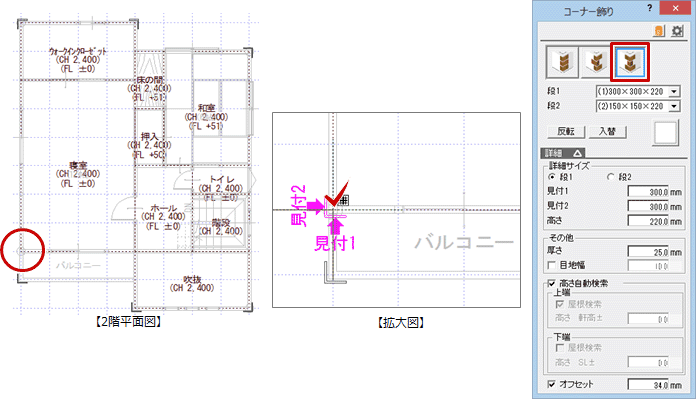Open the 段2 size dropdown
696x399 pixels.
point(674,106)
